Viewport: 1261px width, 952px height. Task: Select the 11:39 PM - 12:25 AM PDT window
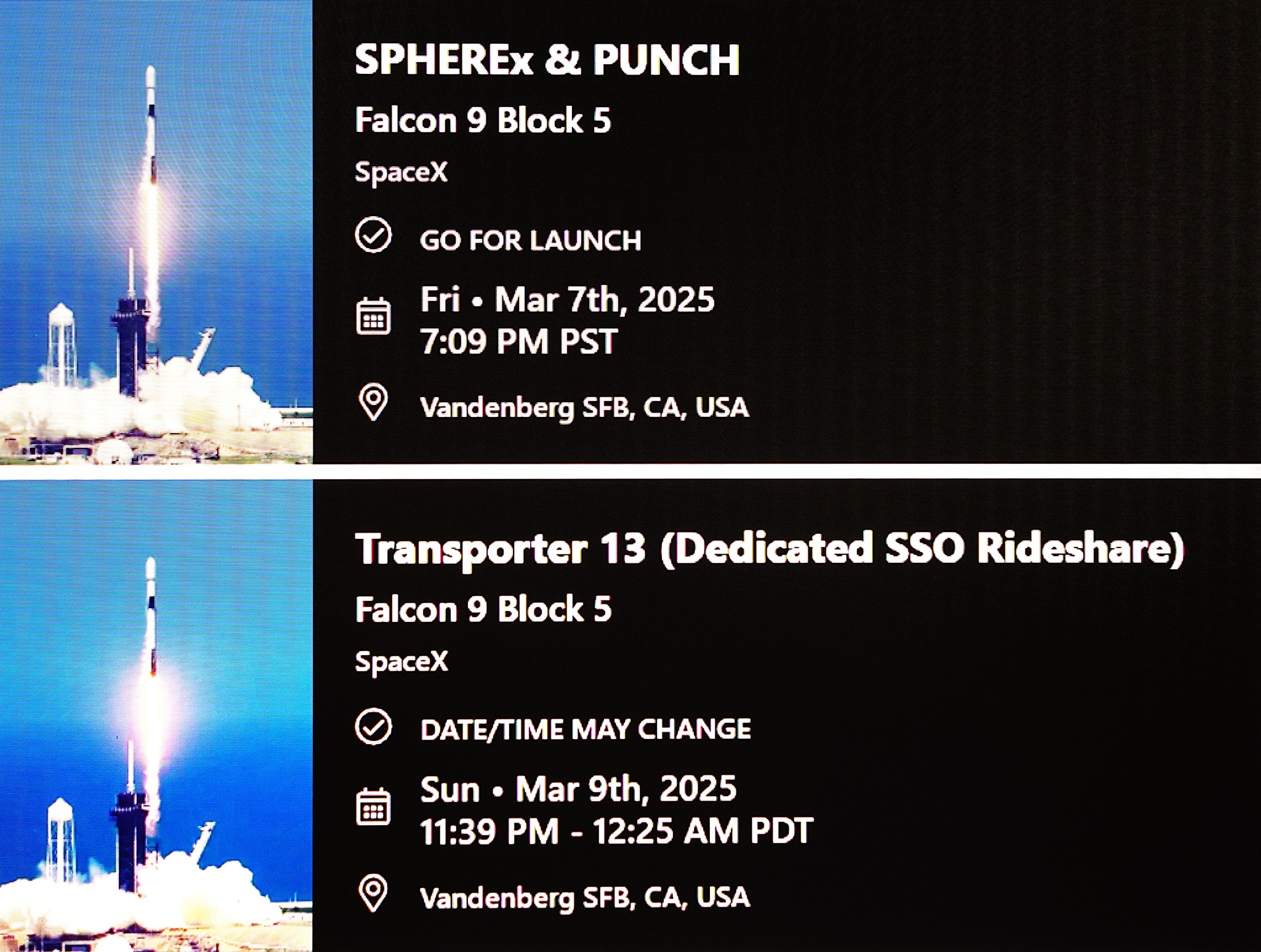[616, 831]
